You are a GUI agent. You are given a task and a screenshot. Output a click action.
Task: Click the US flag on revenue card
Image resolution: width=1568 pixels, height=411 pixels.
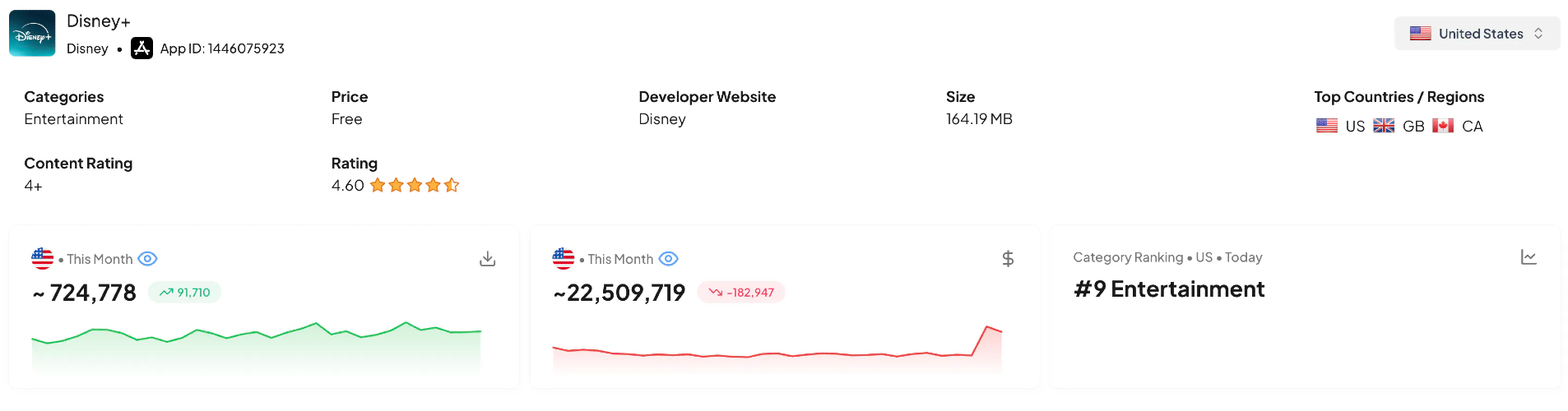click(564, 258)
